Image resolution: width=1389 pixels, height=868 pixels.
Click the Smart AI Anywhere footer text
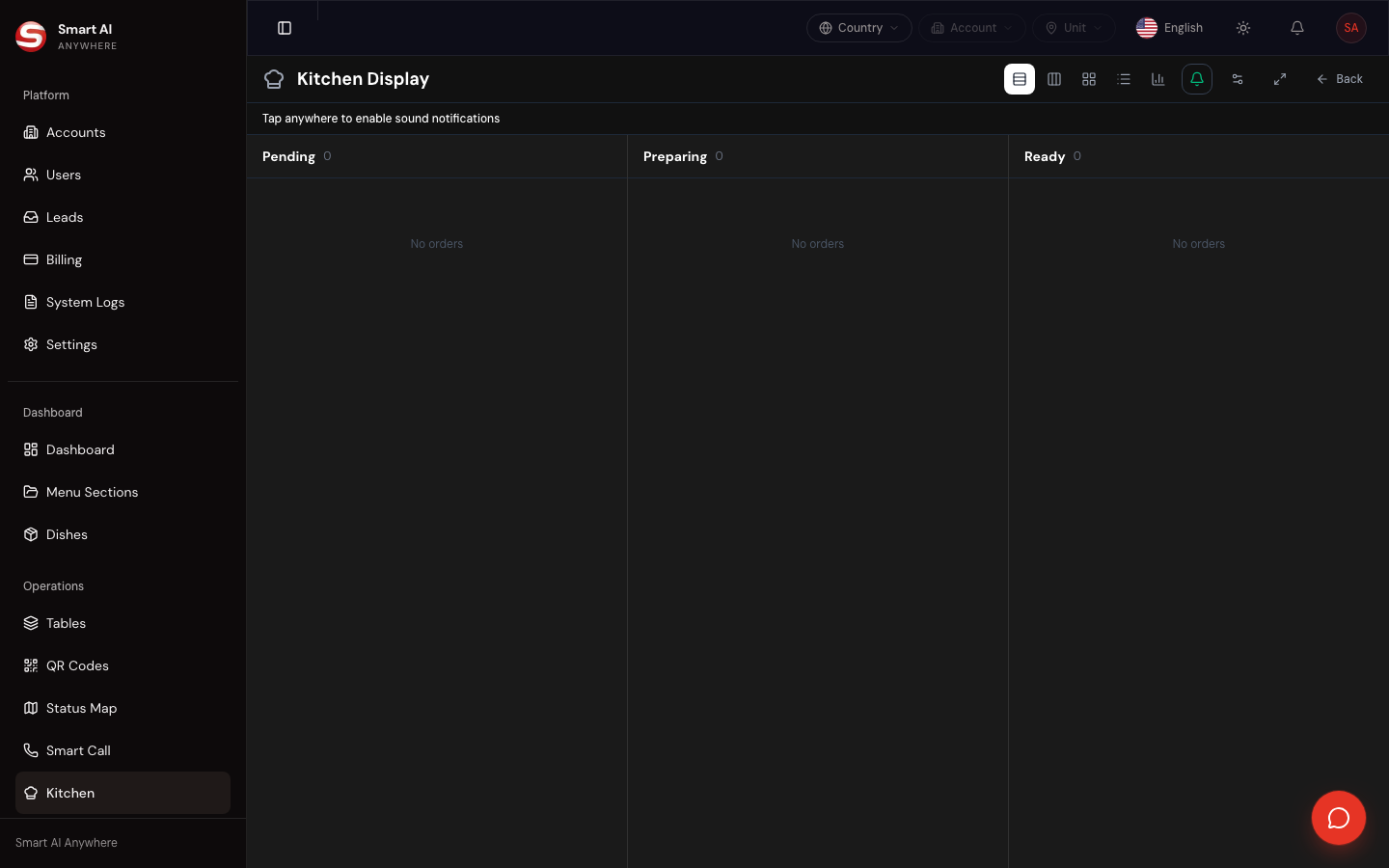[67, 843]
